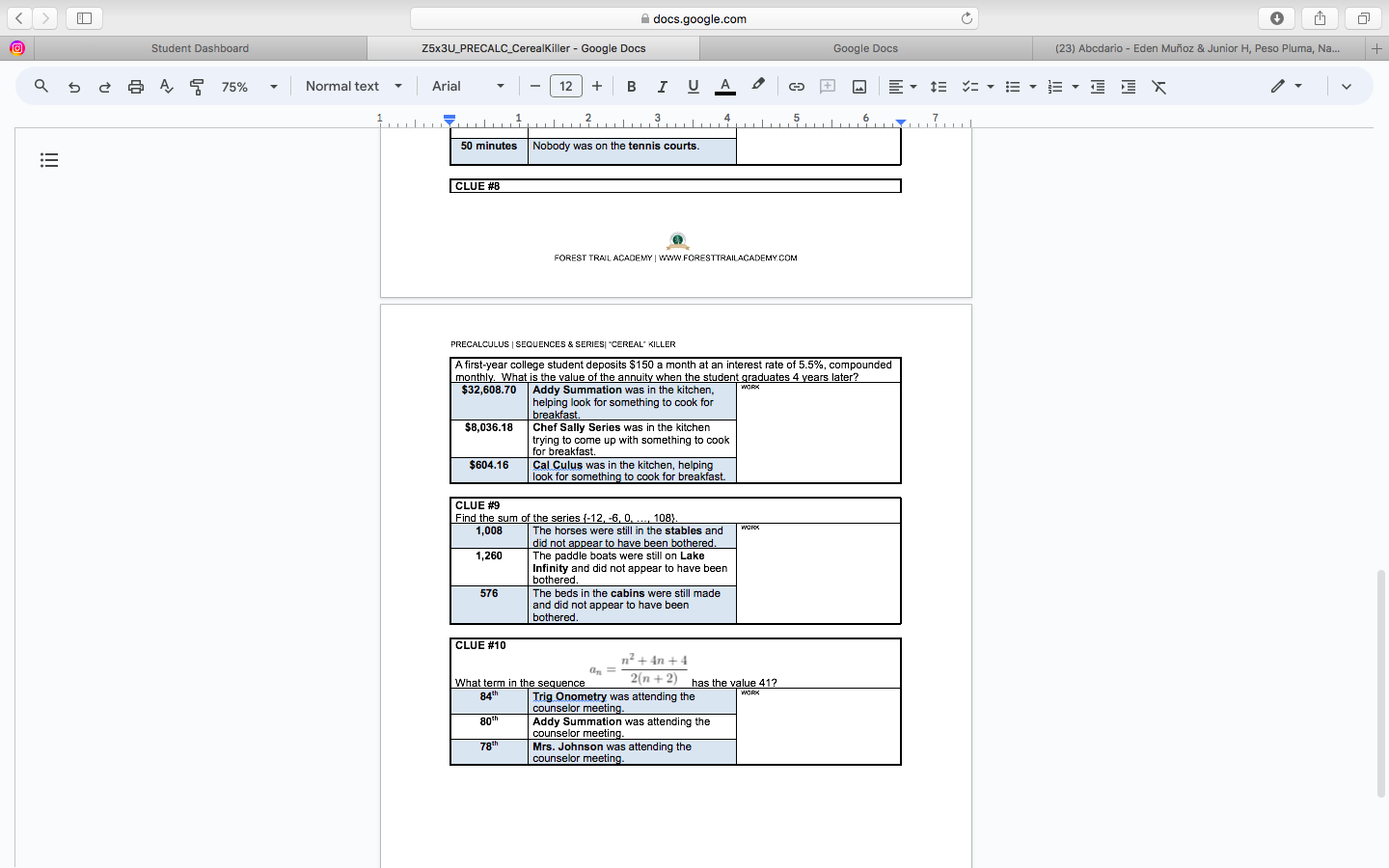Select the 1,260 answer cell
The image size is (1389, 868).
pos(489,567)
